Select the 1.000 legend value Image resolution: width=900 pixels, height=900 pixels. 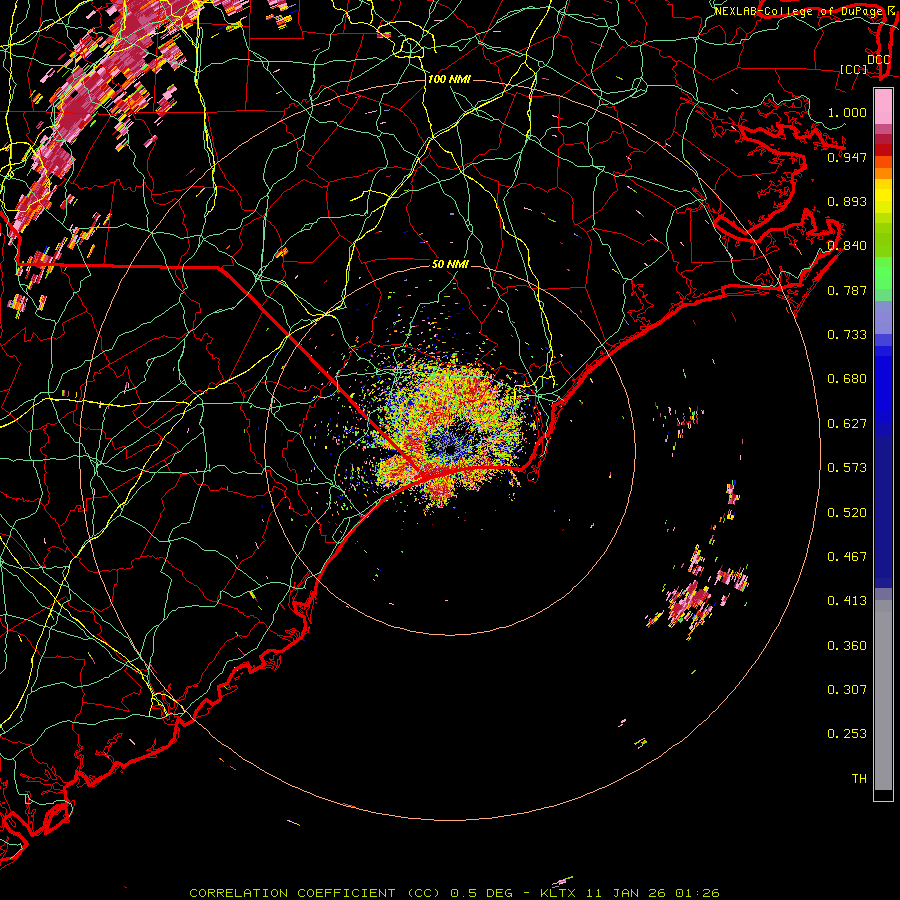847,112
